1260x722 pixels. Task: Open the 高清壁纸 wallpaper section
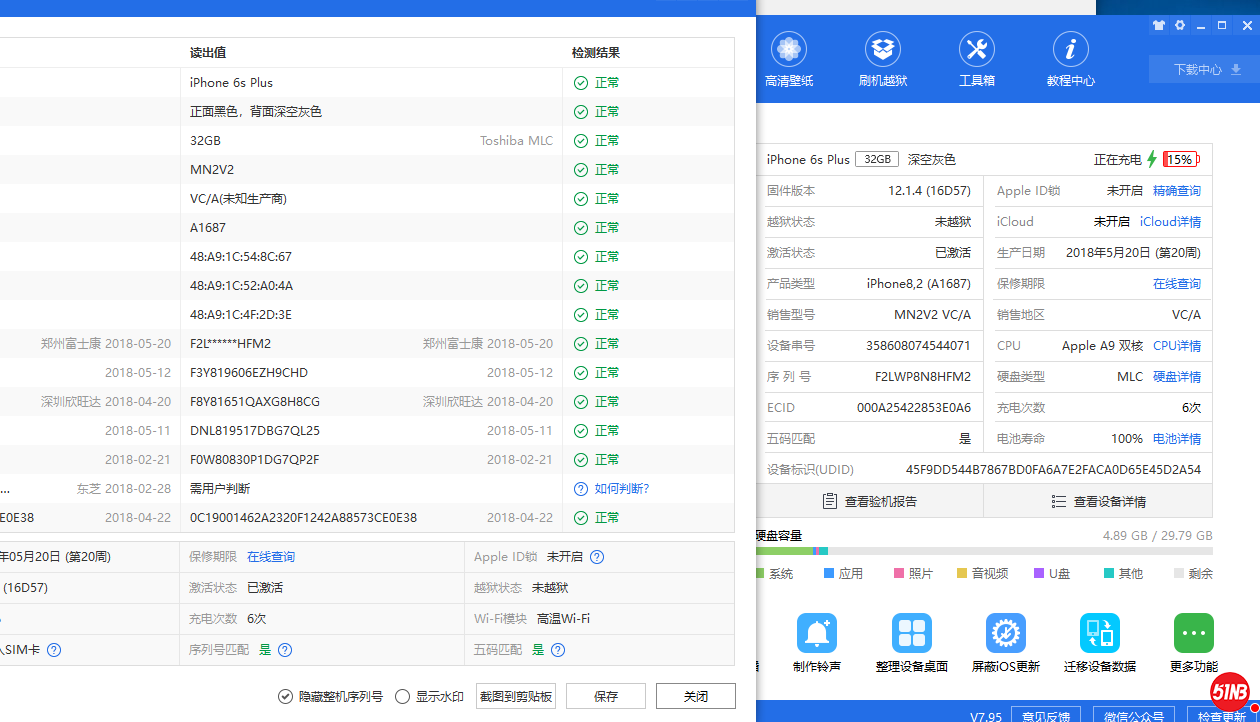[x=789, y=59]
